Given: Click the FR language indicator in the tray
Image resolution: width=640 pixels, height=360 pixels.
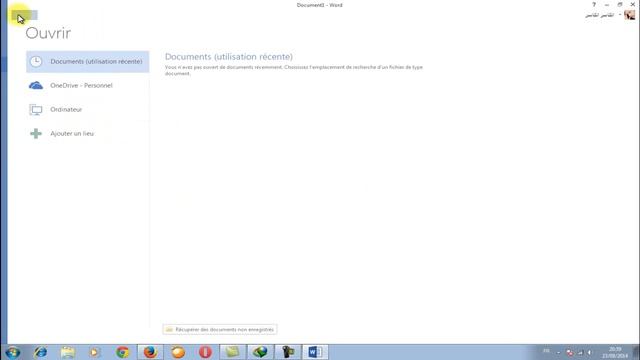Looking at the screenshot, I should point(546,351).
